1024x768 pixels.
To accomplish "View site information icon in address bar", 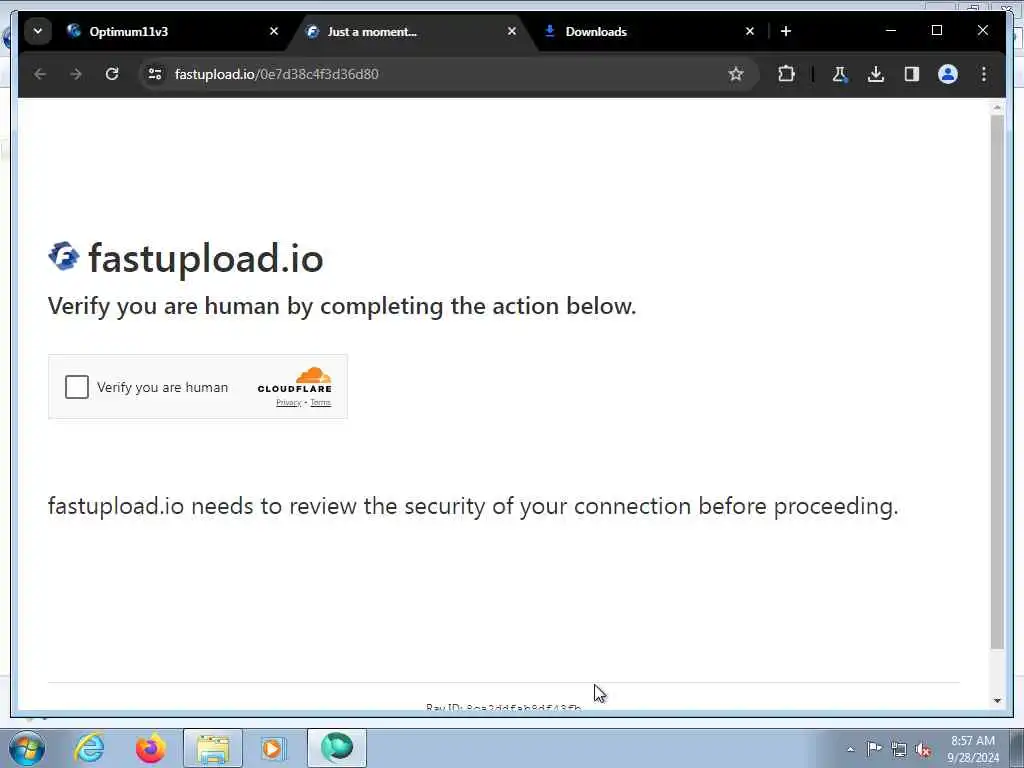I will (155, 74).
